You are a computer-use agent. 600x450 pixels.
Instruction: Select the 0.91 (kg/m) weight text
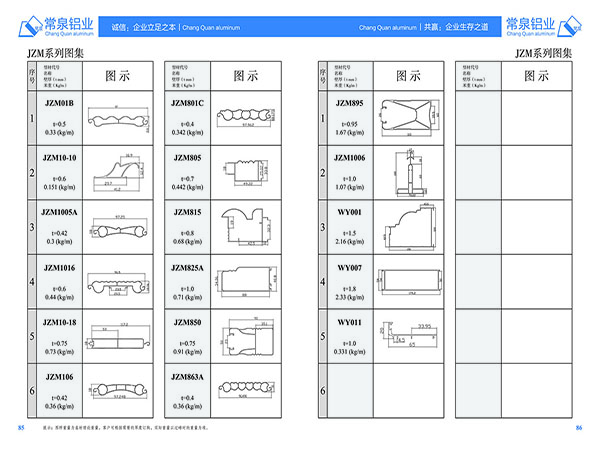(x=187, y=352)
